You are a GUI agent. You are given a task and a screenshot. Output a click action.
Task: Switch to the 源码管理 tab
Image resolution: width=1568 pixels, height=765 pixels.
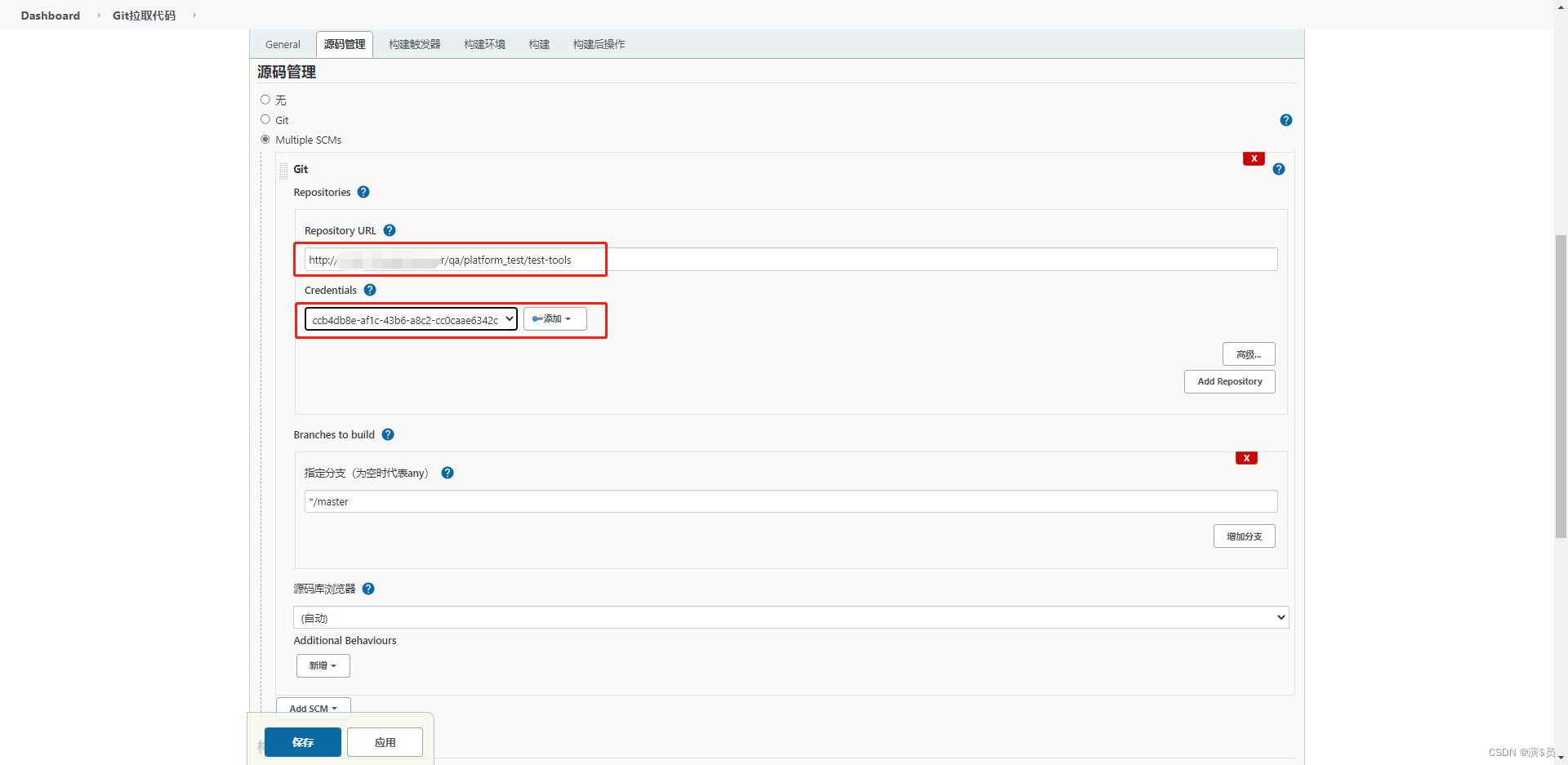coord(345,44)
